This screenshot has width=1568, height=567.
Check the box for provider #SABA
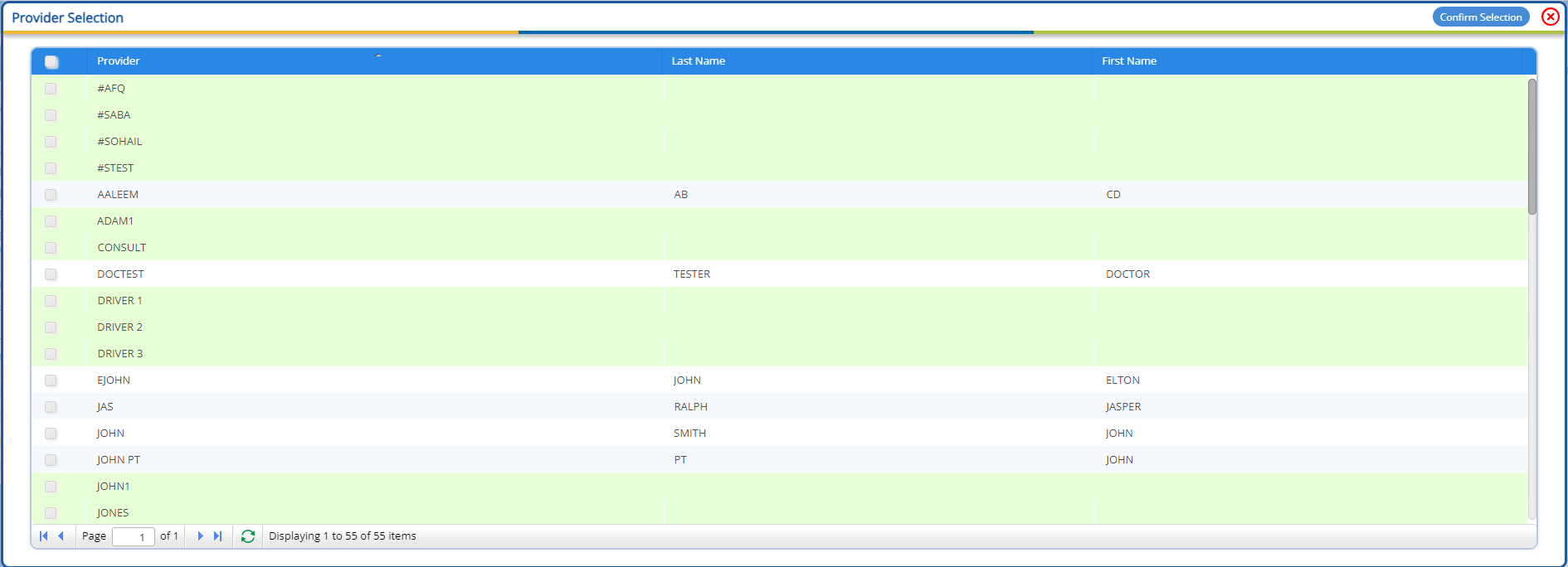[x=51, y=115]
